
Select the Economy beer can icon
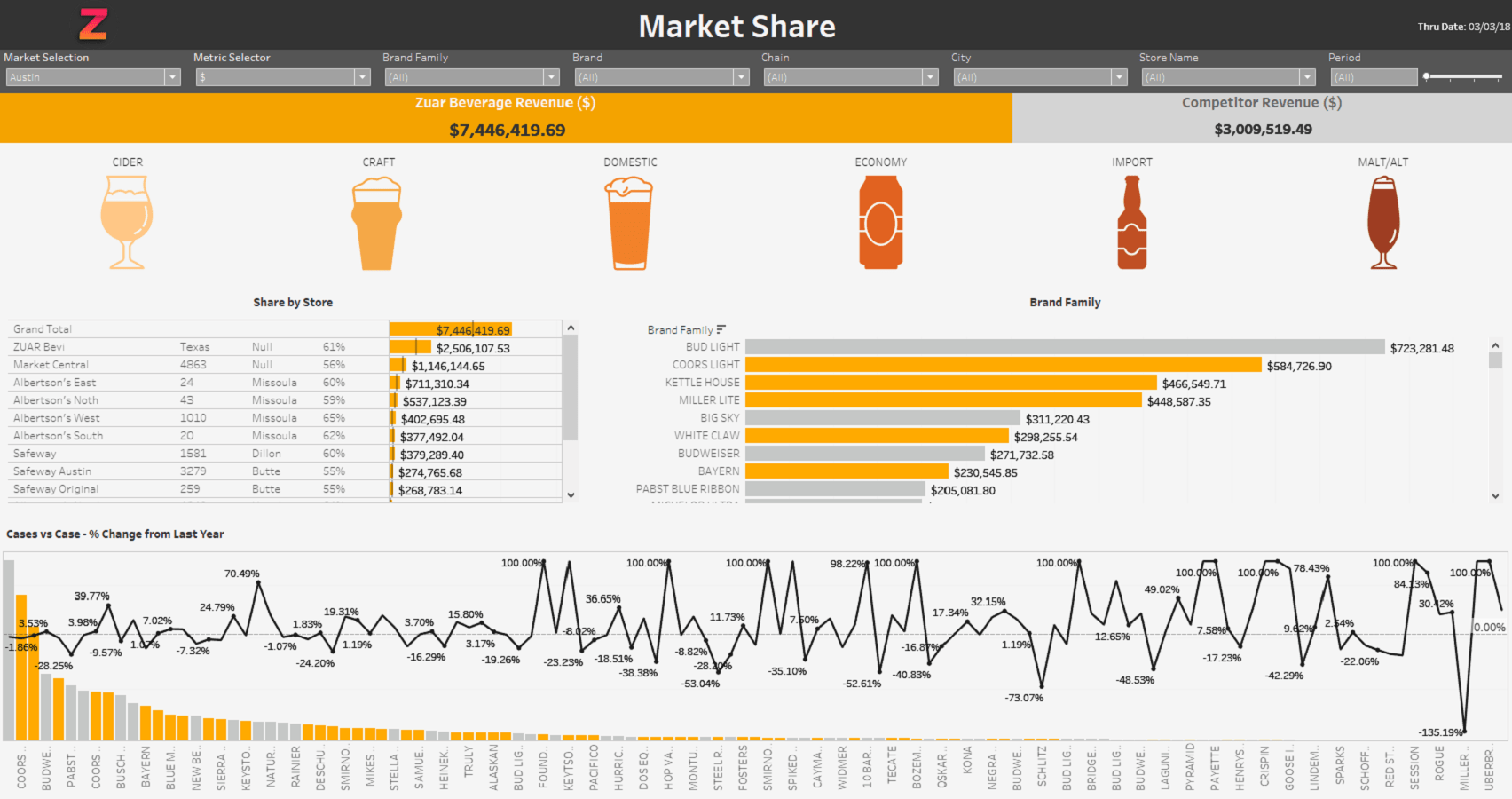pyautogui.click(x=881, y=222)
